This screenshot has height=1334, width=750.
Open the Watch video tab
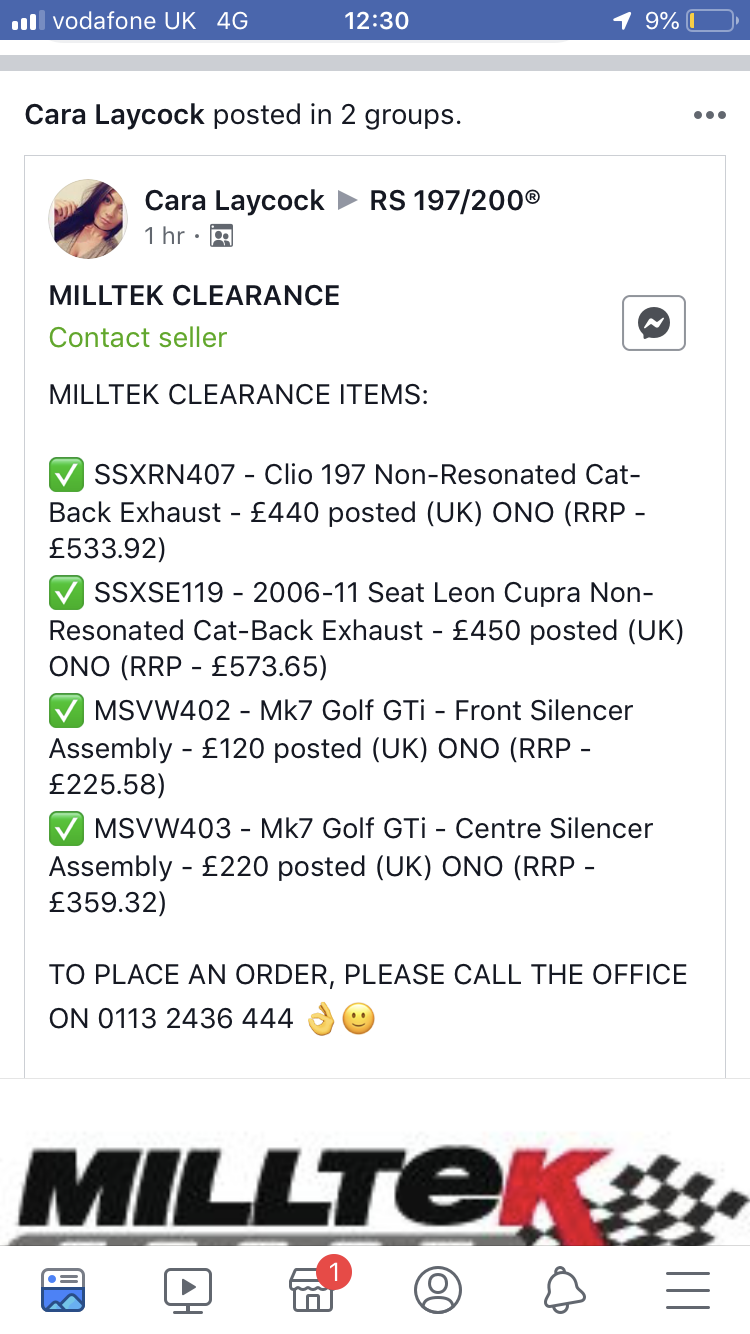(188, 1289)
